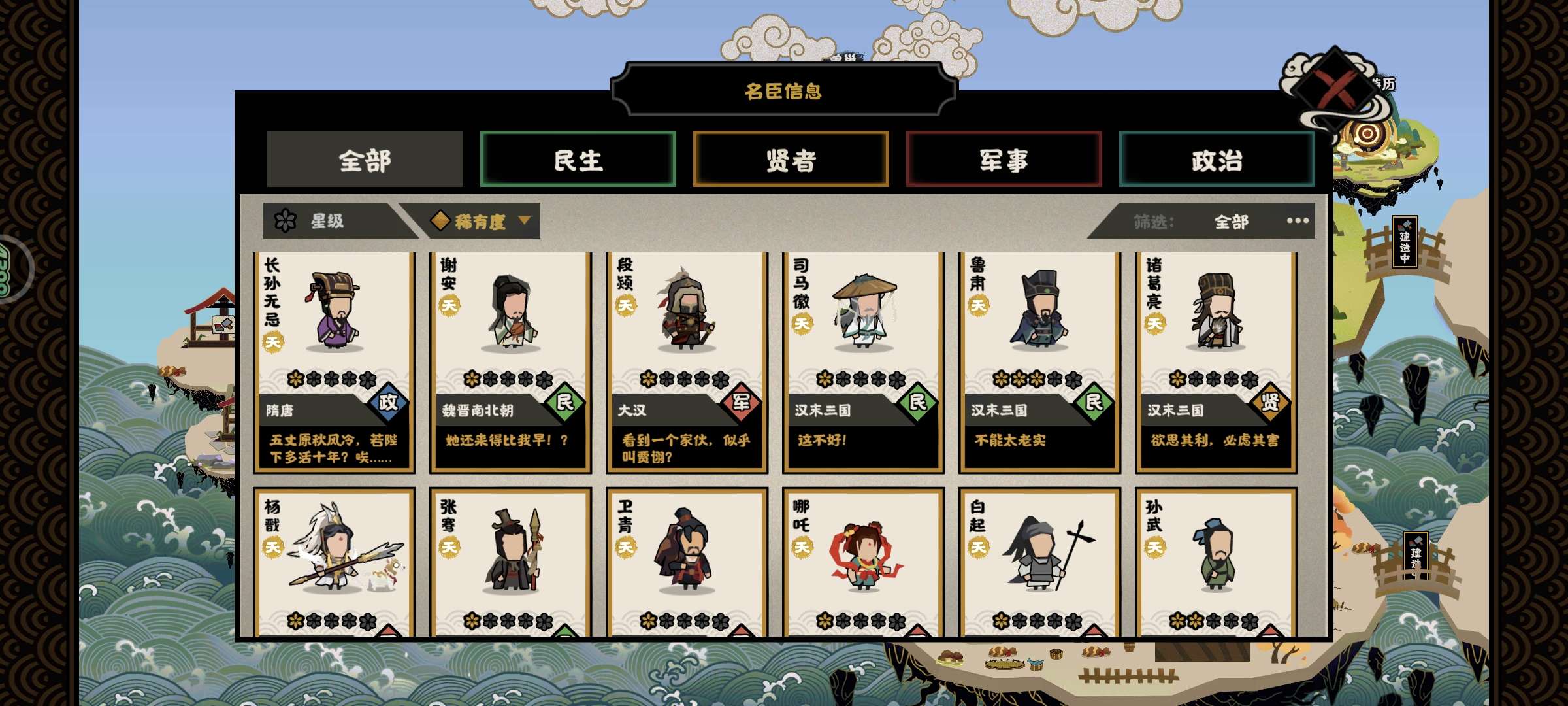Click the 民 badge on 谢安 card
The height and width of the screenshot is (706, 1568).
pyautogui.click(x=564, y=402)
